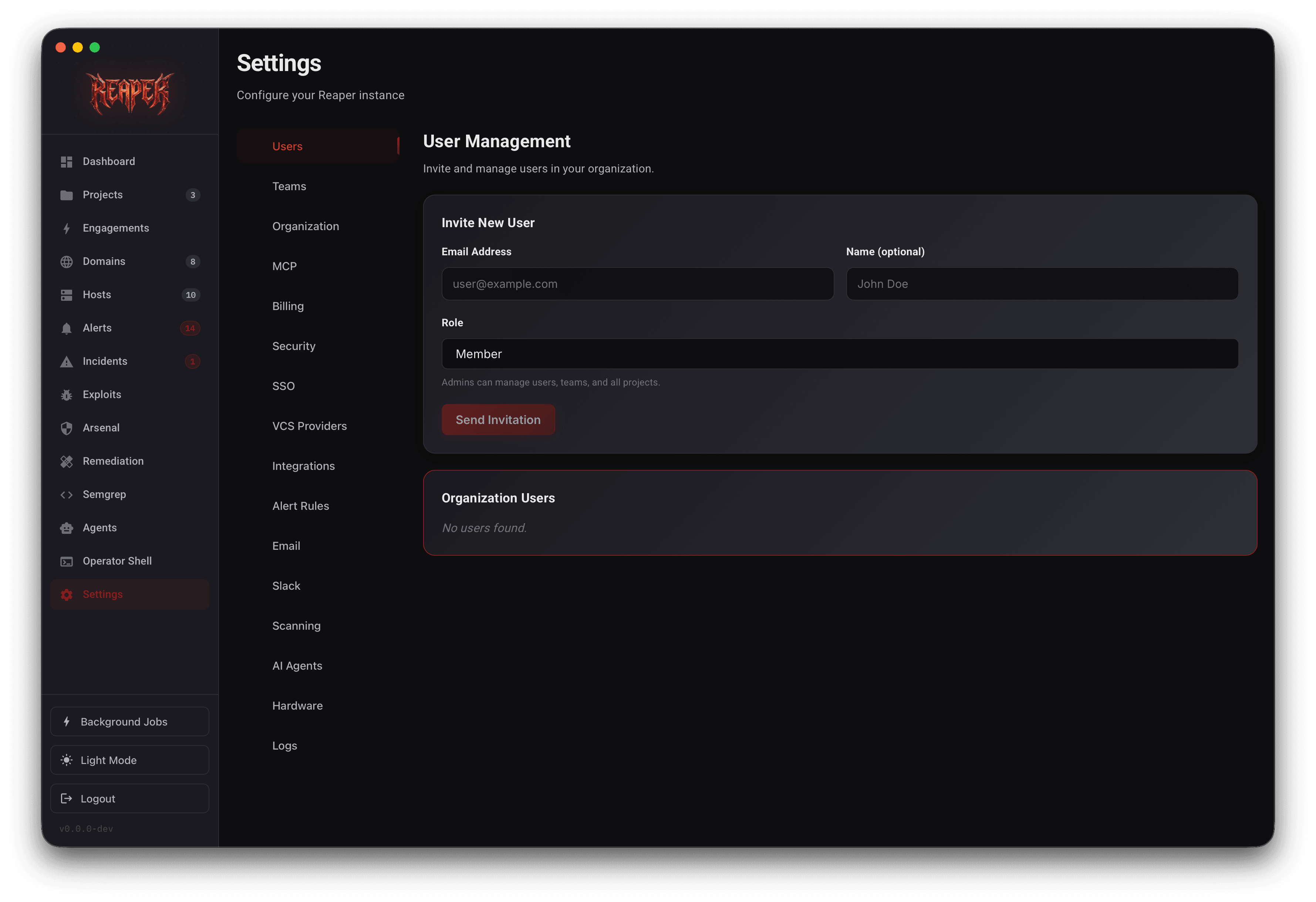This screenshot has height=902, width=1316.
Task: Focus the Name (optional) input field
Action: (1042, 284)
